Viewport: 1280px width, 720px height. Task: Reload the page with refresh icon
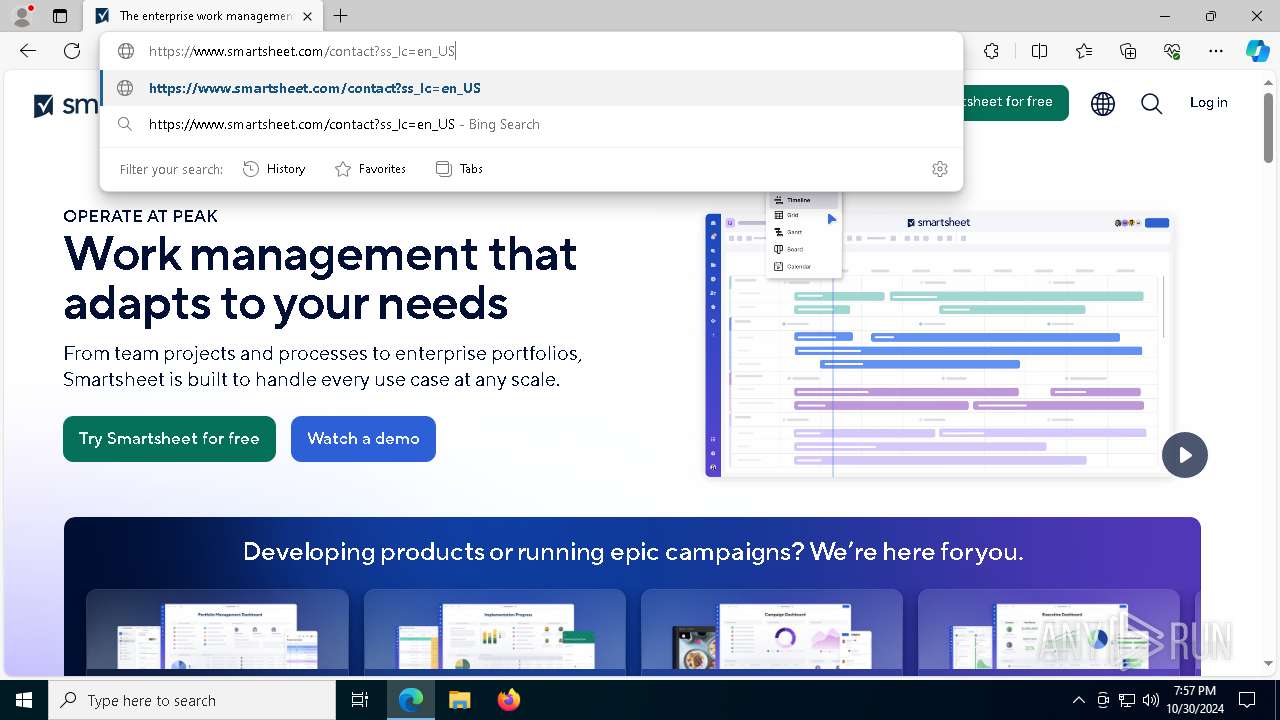pyautogui.click(x=72, y=51)
